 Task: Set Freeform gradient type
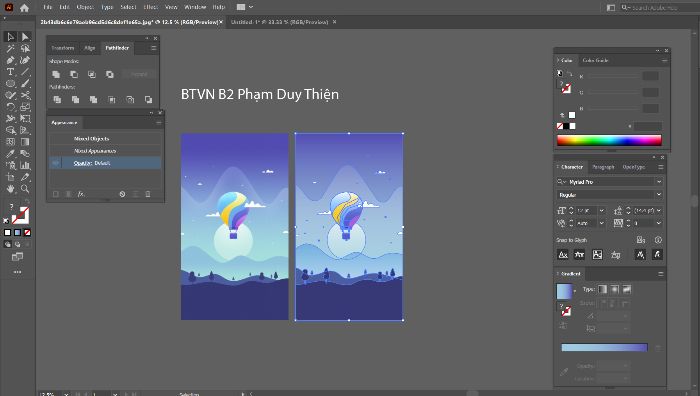pos(627,289)
